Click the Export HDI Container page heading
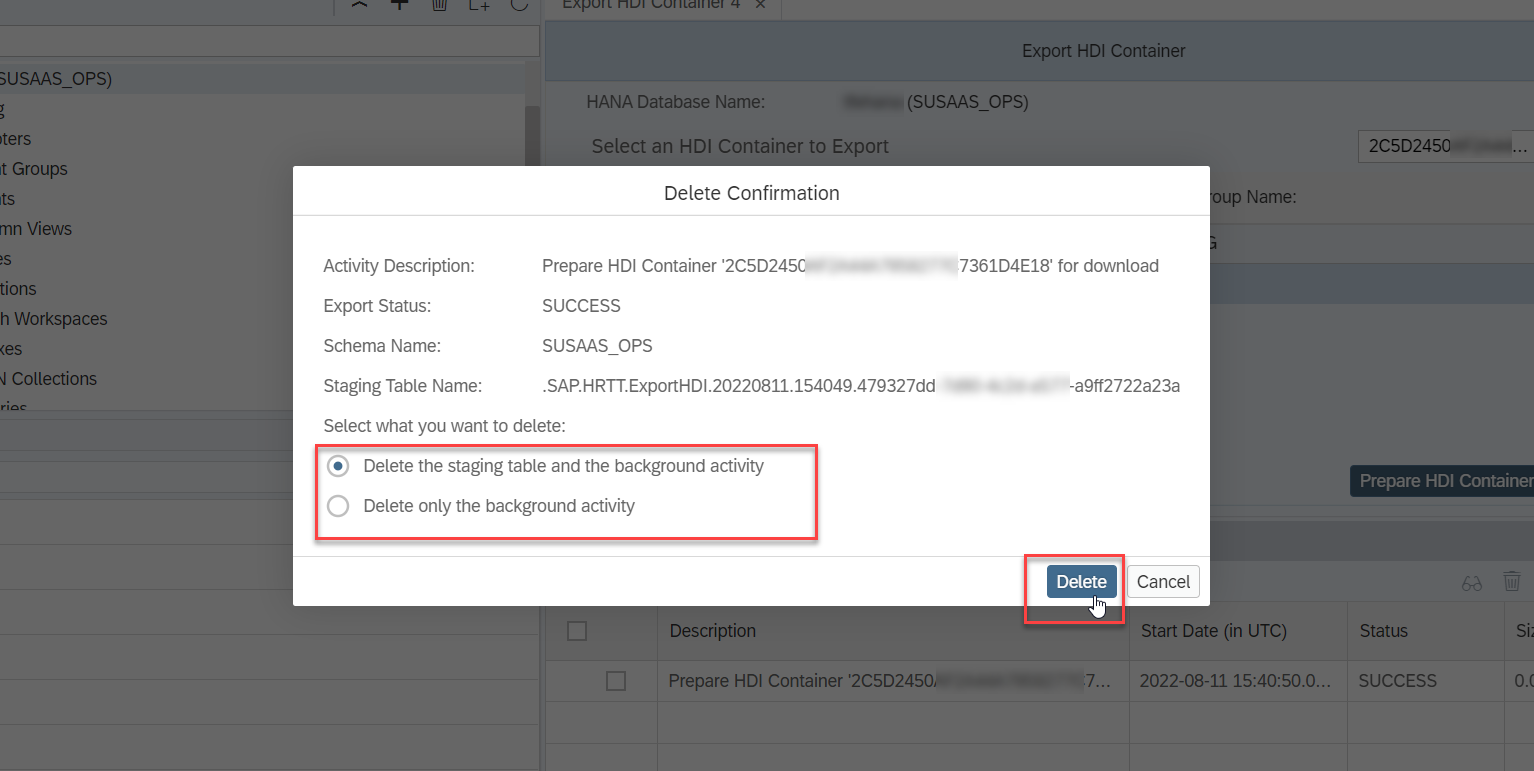Image resolution: width=1534 pixels, height=771 pixels. (1104, 51)
